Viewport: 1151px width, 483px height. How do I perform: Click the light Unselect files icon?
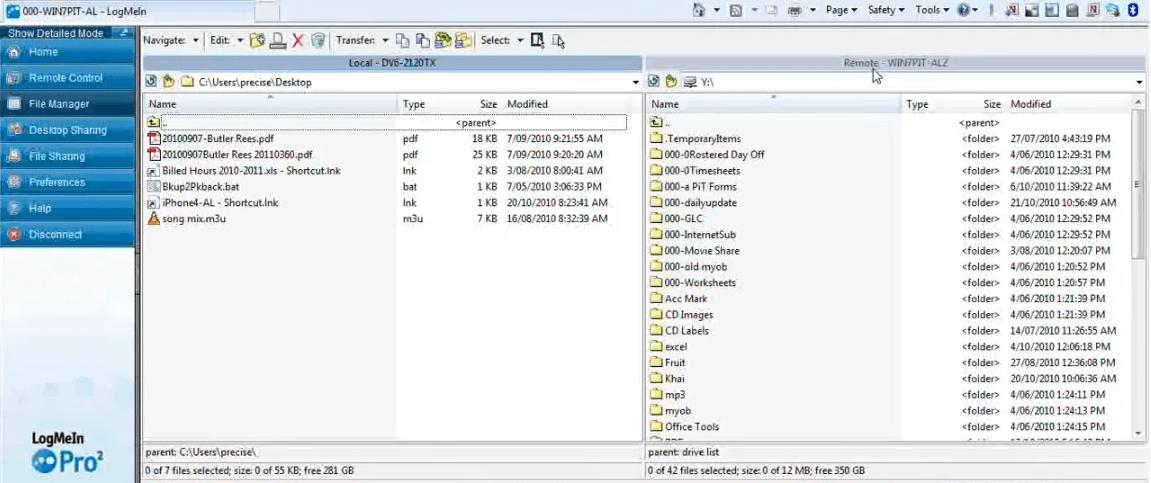(558, 41)
